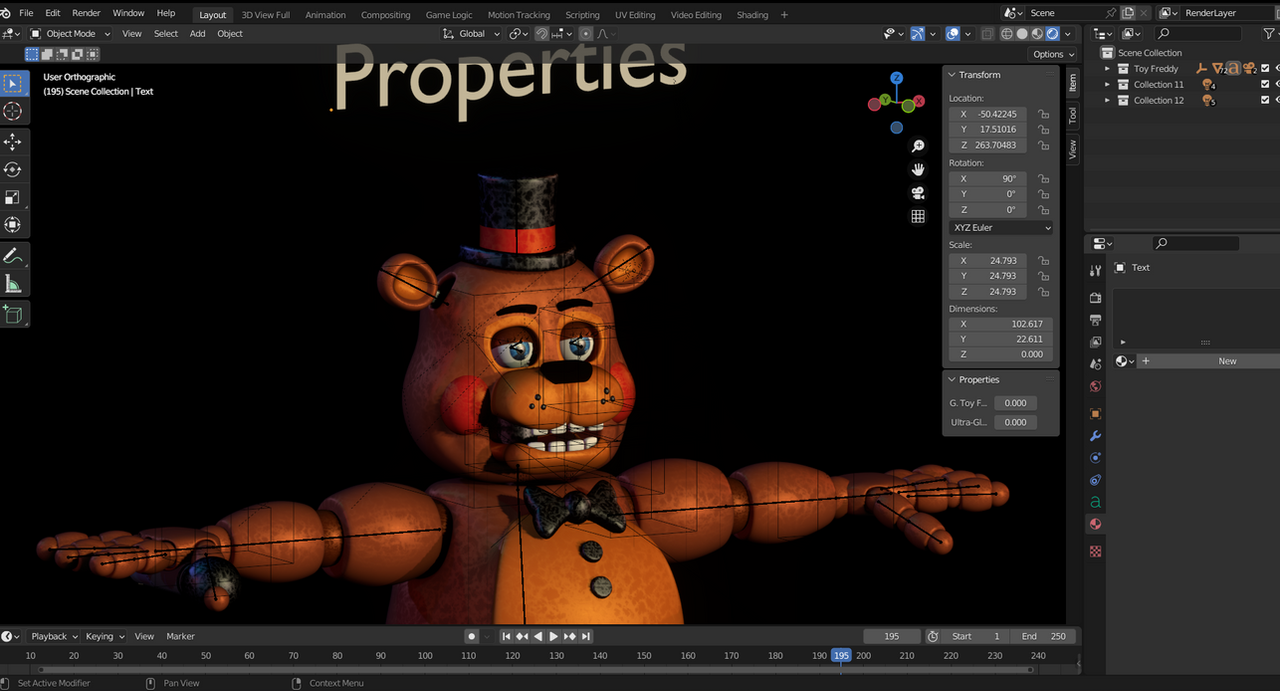1280x691 pixels.
Task: Select the Add Cube tool
Action: 14,315
